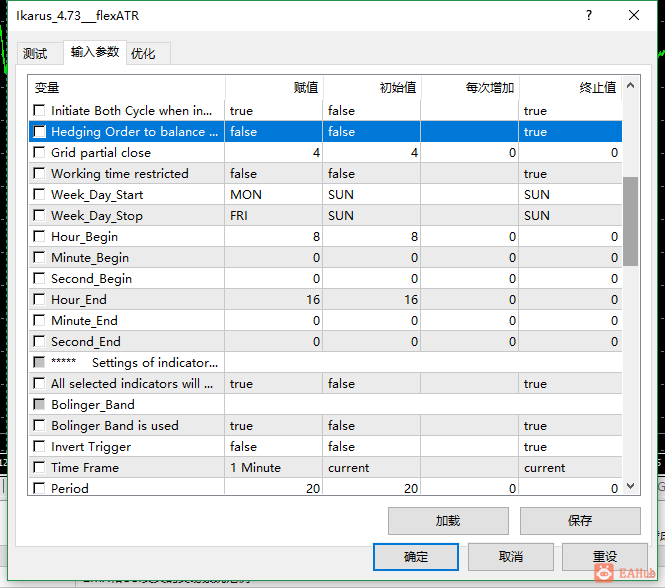The width and height of the screenshot is (665, 588).
Task: Select the Second_Begin row label
Action: point(92,279)
